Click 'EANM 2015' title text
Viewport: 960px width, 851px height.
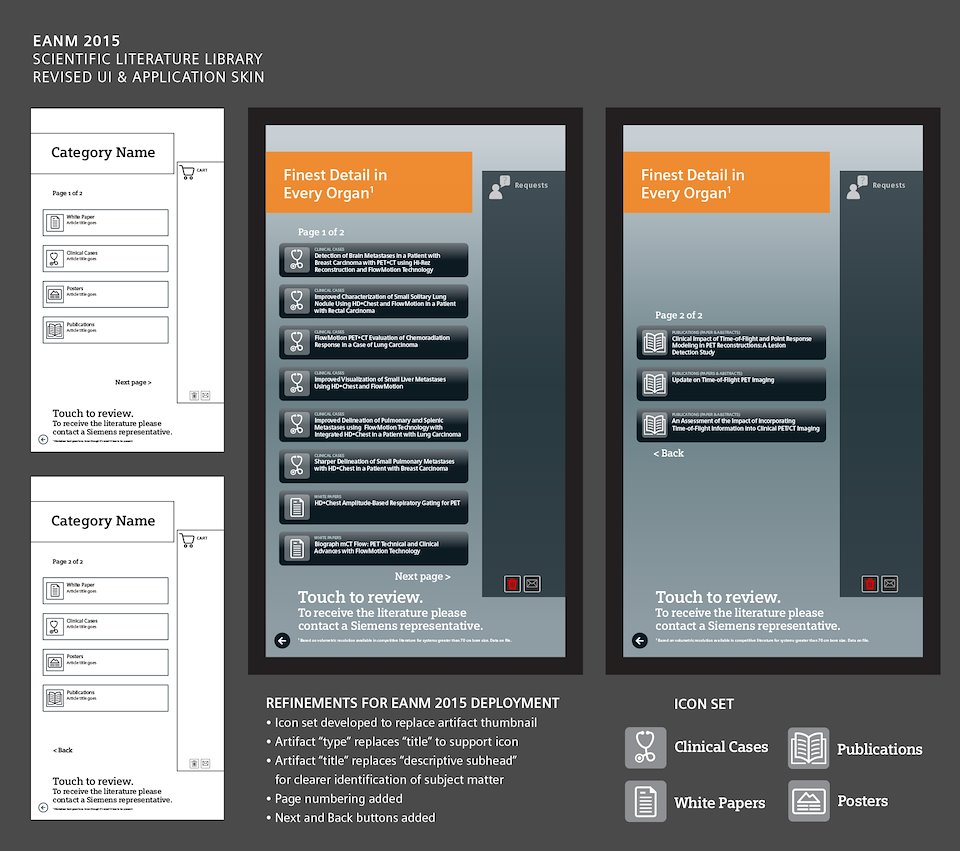tap(77, 41)
